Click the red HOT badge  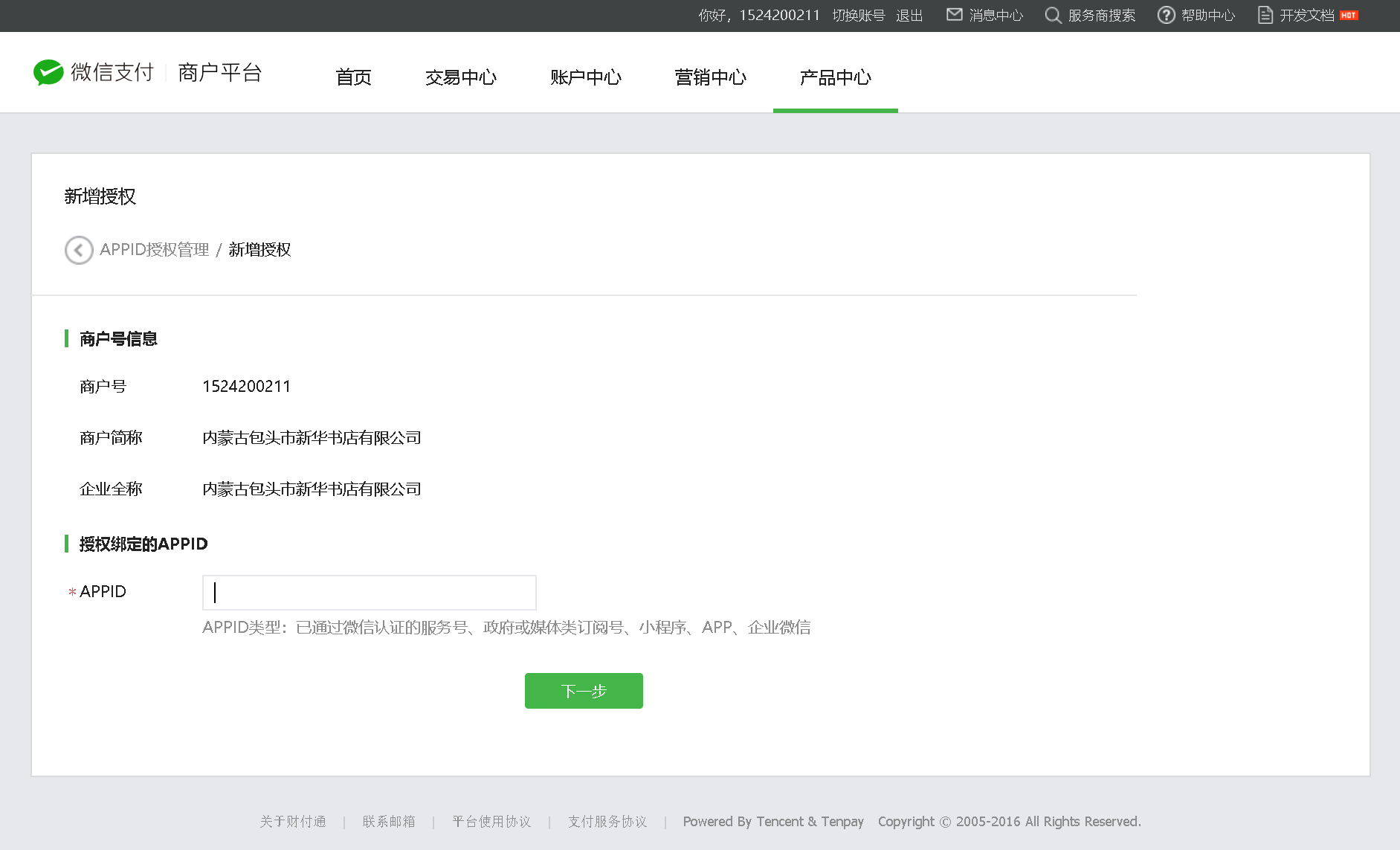click(x=1349, y=15)
